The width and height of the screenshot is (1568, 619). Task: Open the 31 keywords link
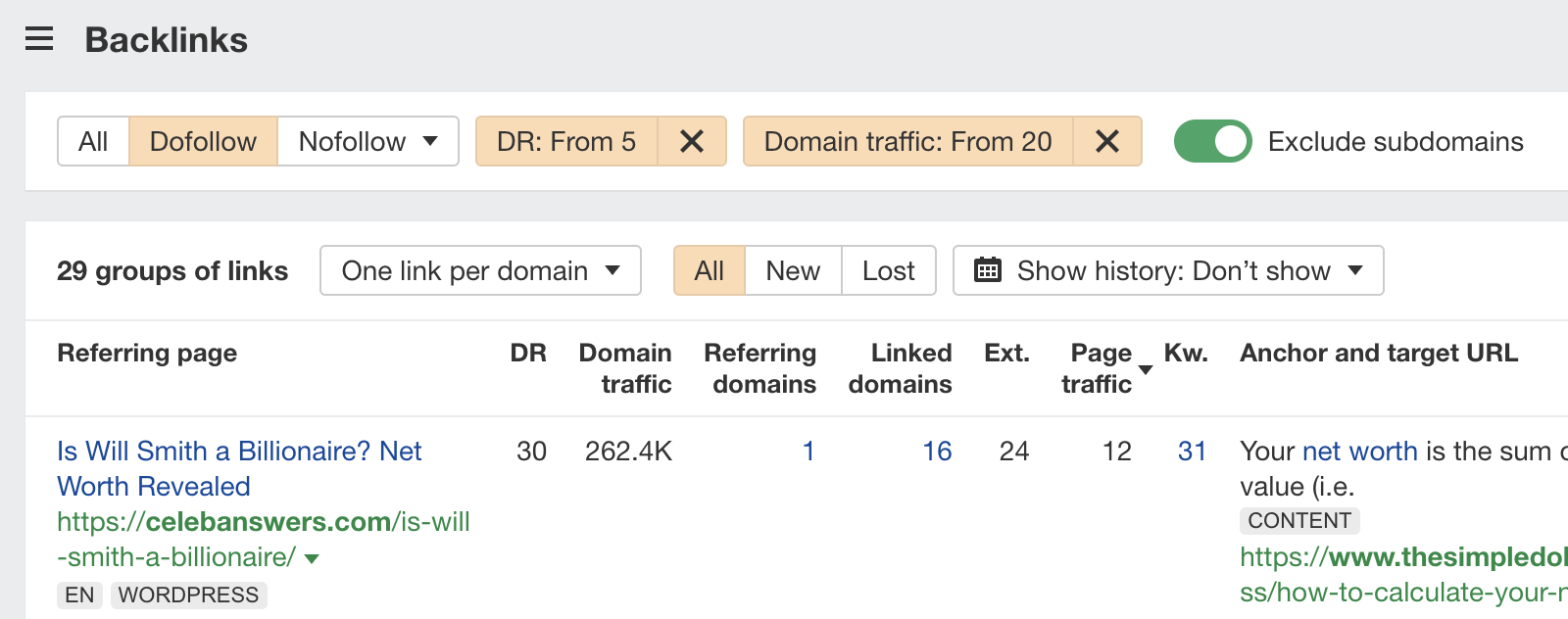1192,451
